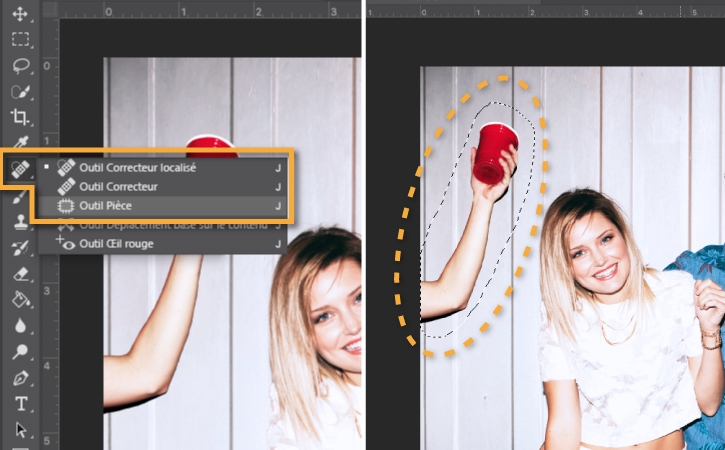Select the Eraser tool
This screenshot has height=450, width=725.
click(21, 274)
